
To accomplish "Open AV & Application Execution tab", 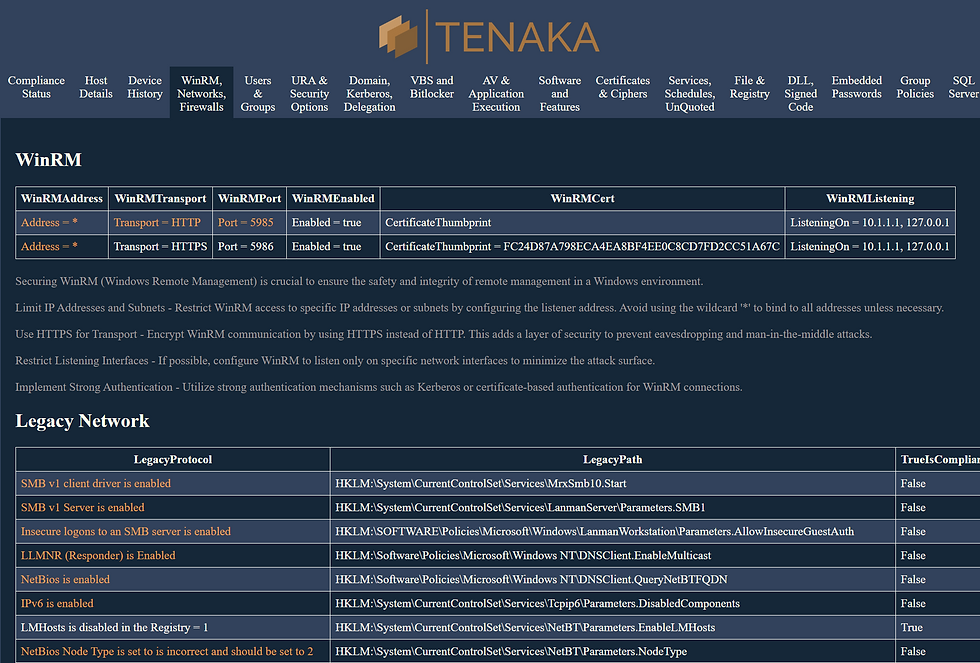I will pos(496,93).
